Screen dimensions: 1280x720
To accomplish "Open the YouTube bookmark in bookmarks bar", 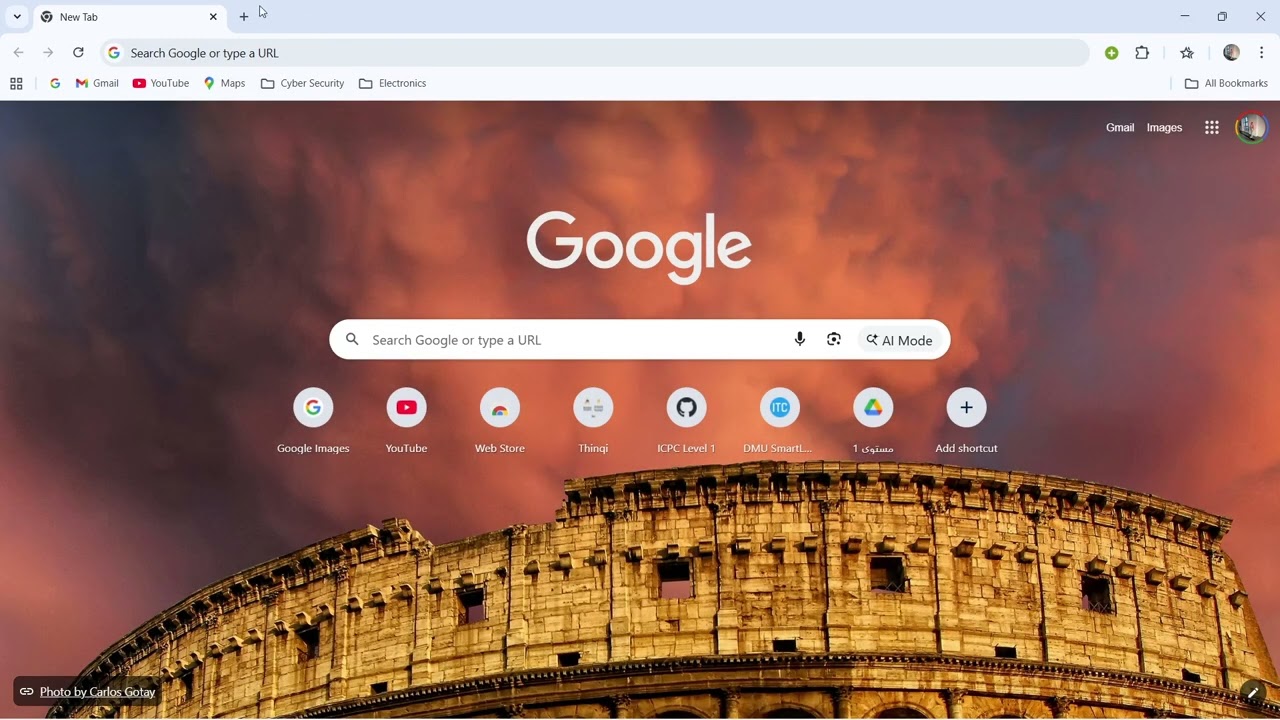I will click(161, 84).
